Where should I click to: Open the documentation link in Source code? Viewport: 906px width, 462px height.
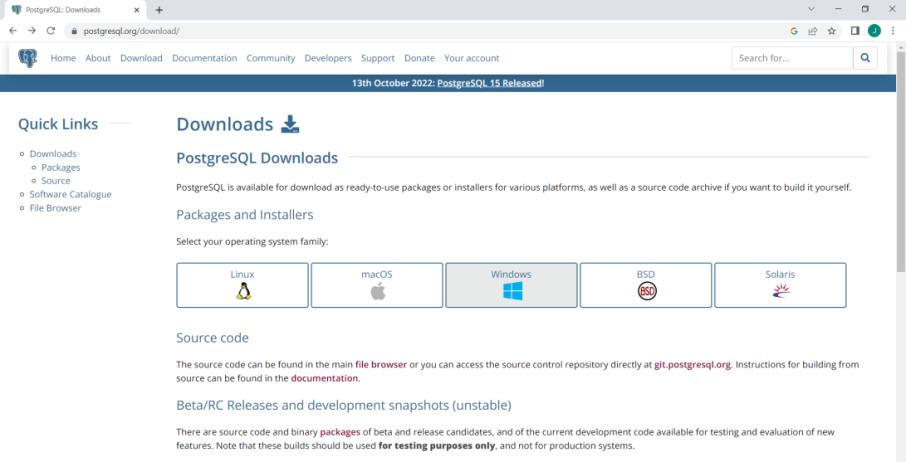click(324, 378)
